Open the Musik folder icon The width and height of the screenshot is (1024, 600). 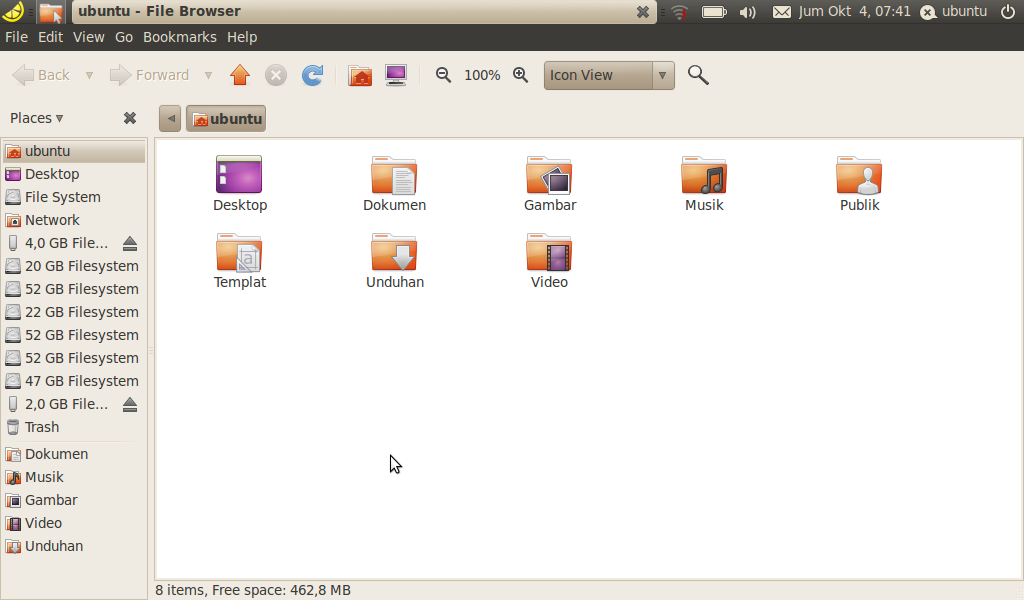[703, 174]
